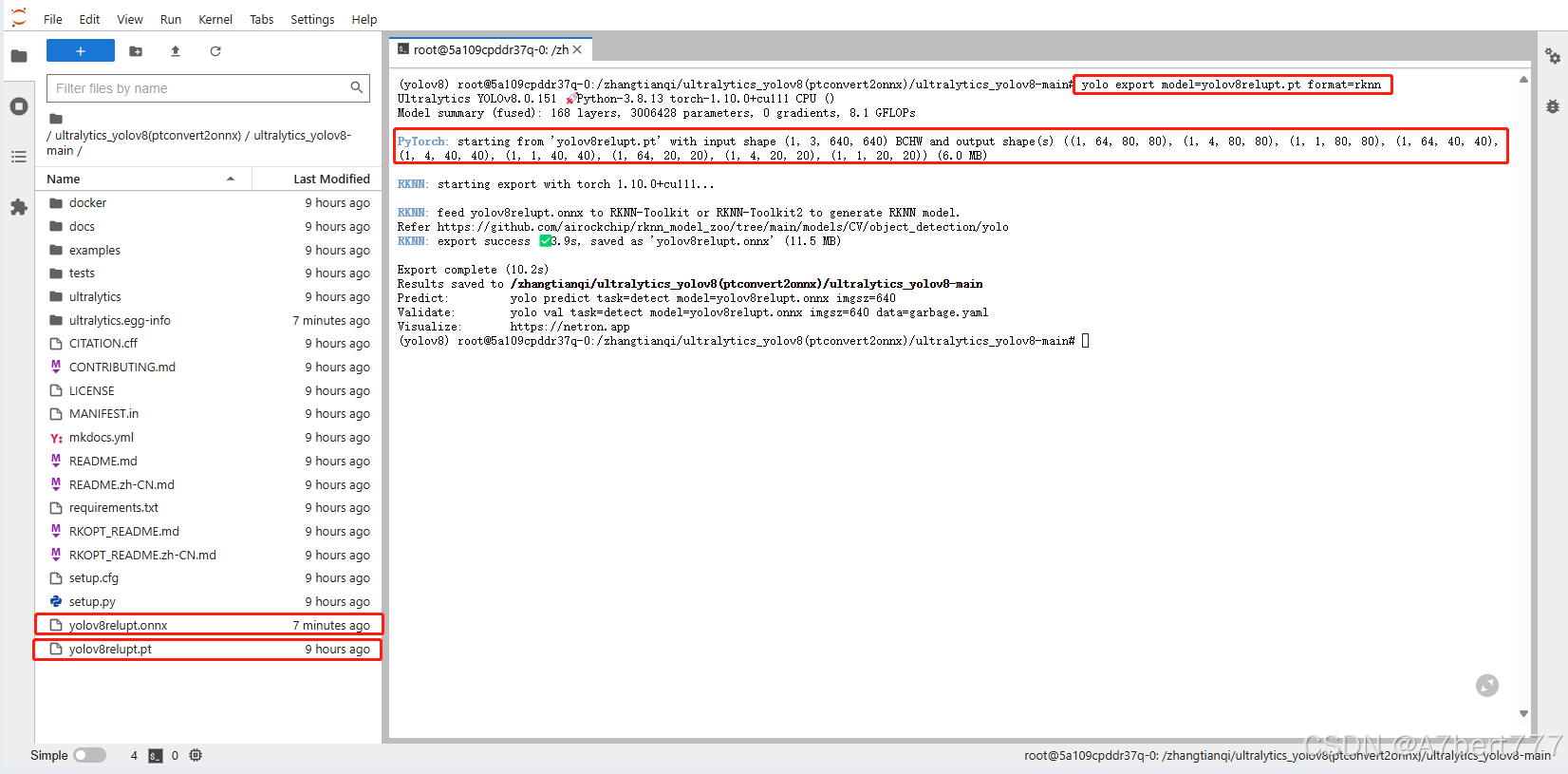Select the yolov8relupt.pt file

(x=209, y=650)
